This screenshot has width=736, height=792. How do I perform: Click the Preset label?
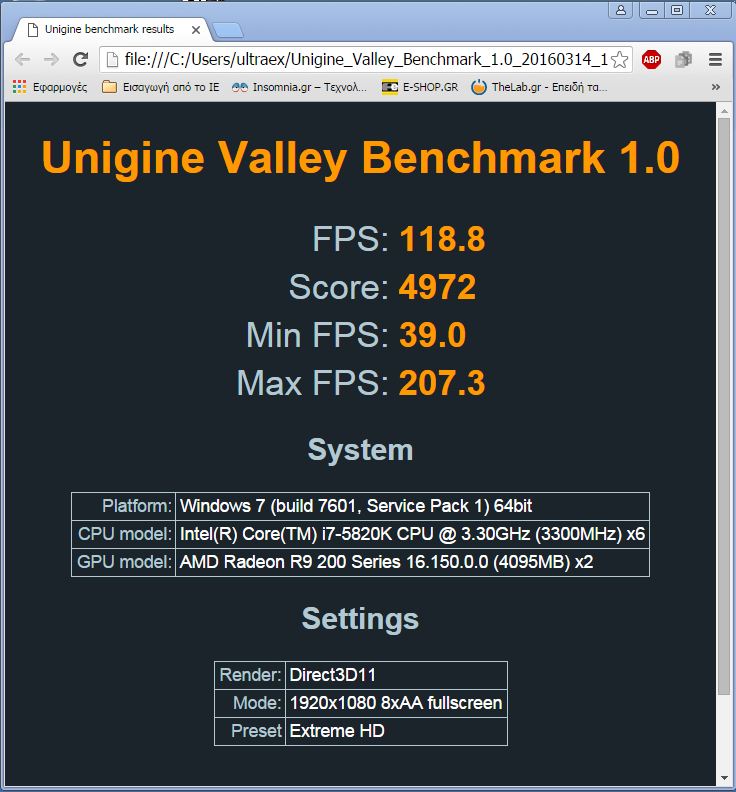coord(257,731)
